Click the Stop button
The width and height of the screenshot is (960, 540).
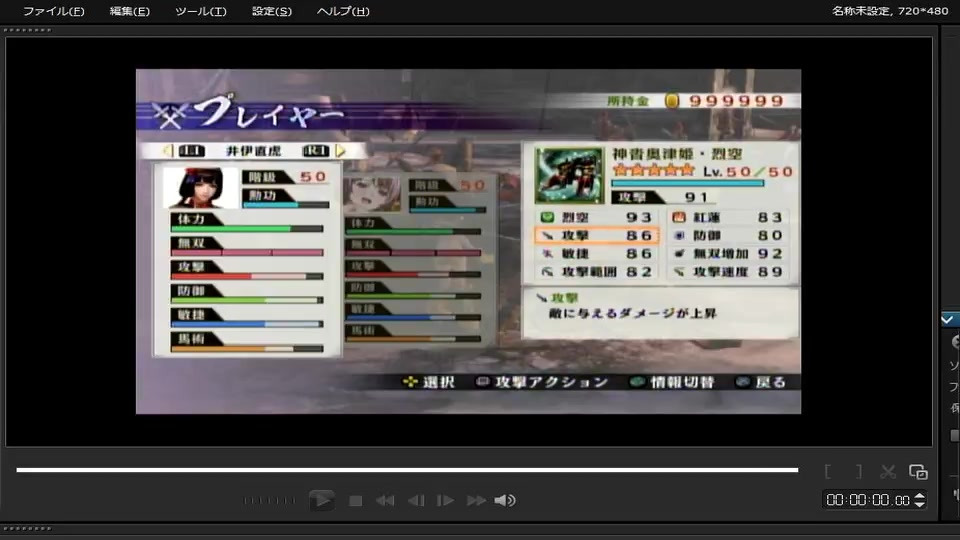click(355, 501)
